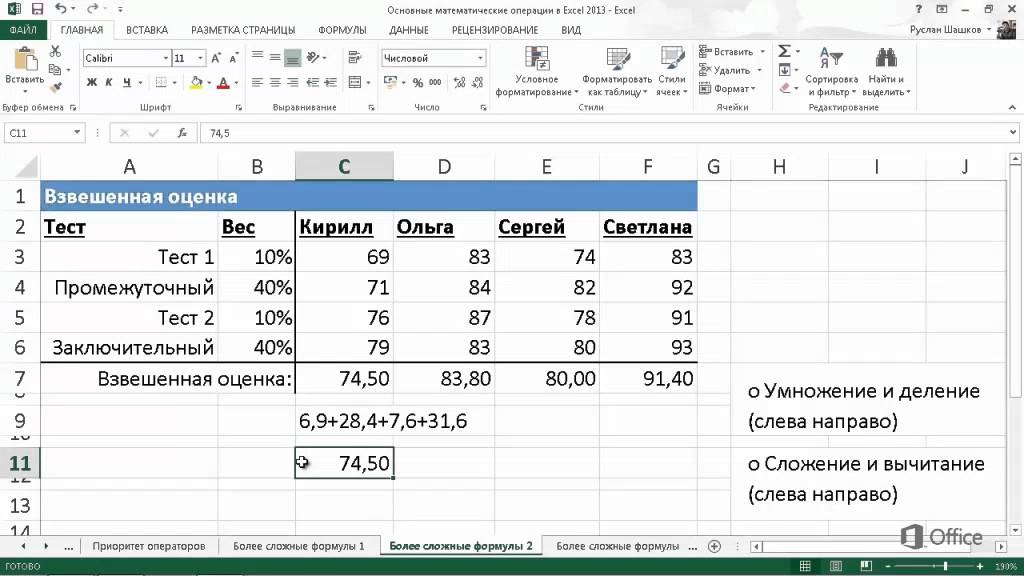Click the Undo arrow icon

61,9
